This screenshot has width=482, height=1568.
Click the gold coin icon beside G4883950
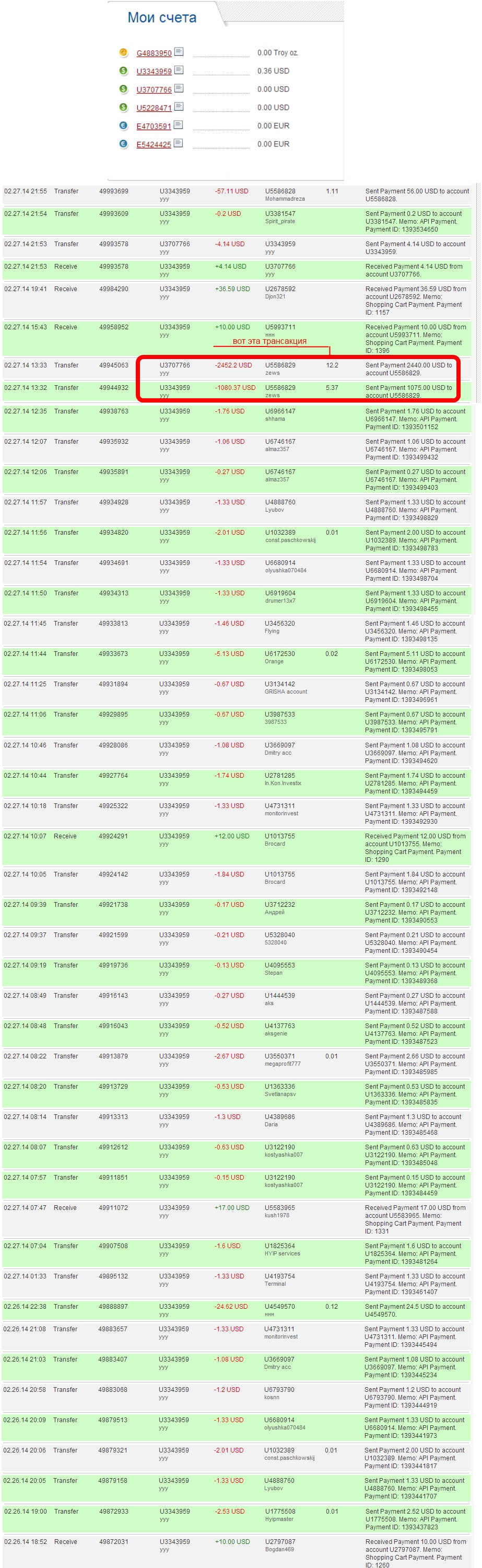tap(123, 52)
